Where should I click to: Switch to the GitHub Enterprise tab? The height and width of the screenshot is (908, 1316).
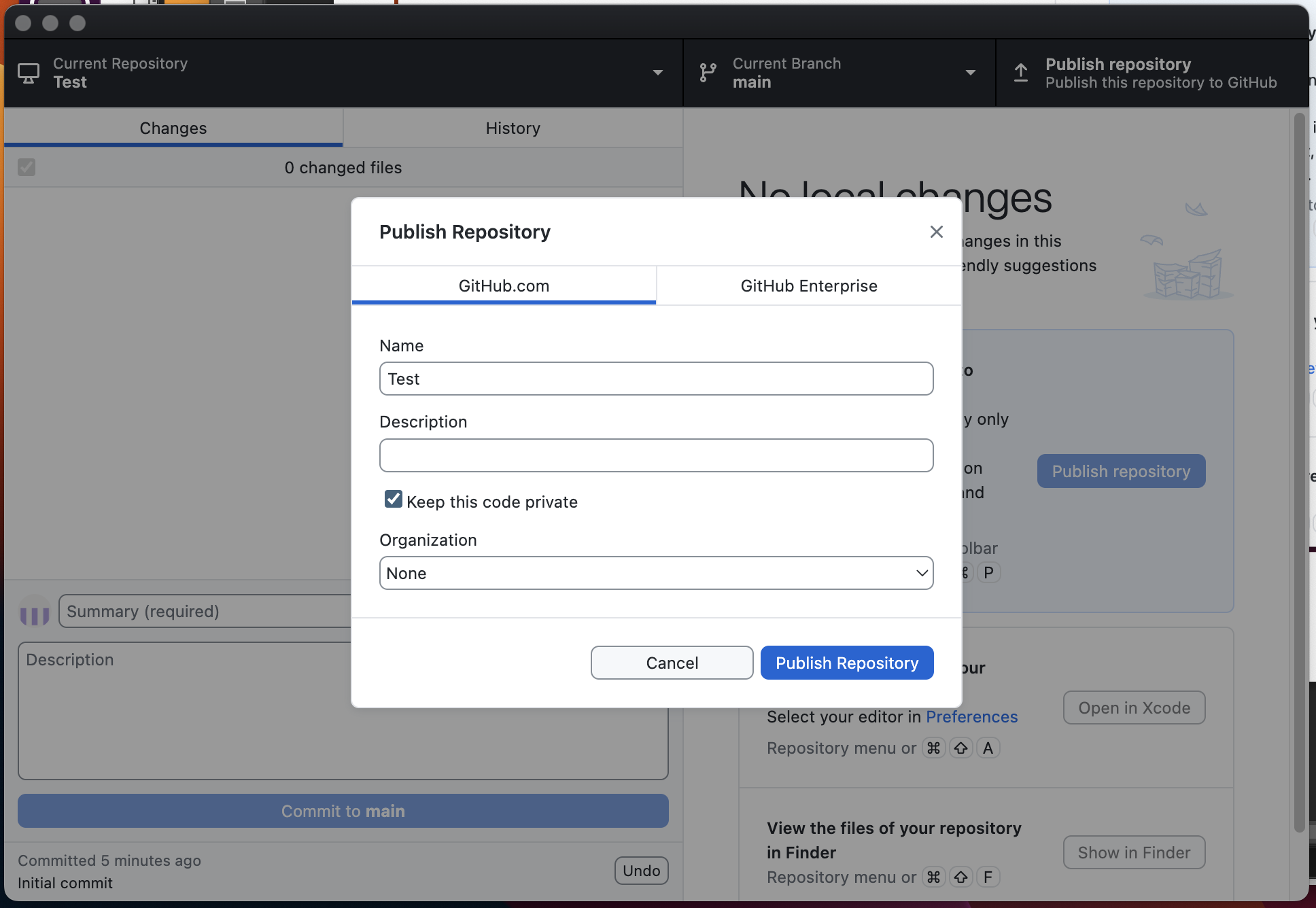pyautogui.click(x=808, y=285)
